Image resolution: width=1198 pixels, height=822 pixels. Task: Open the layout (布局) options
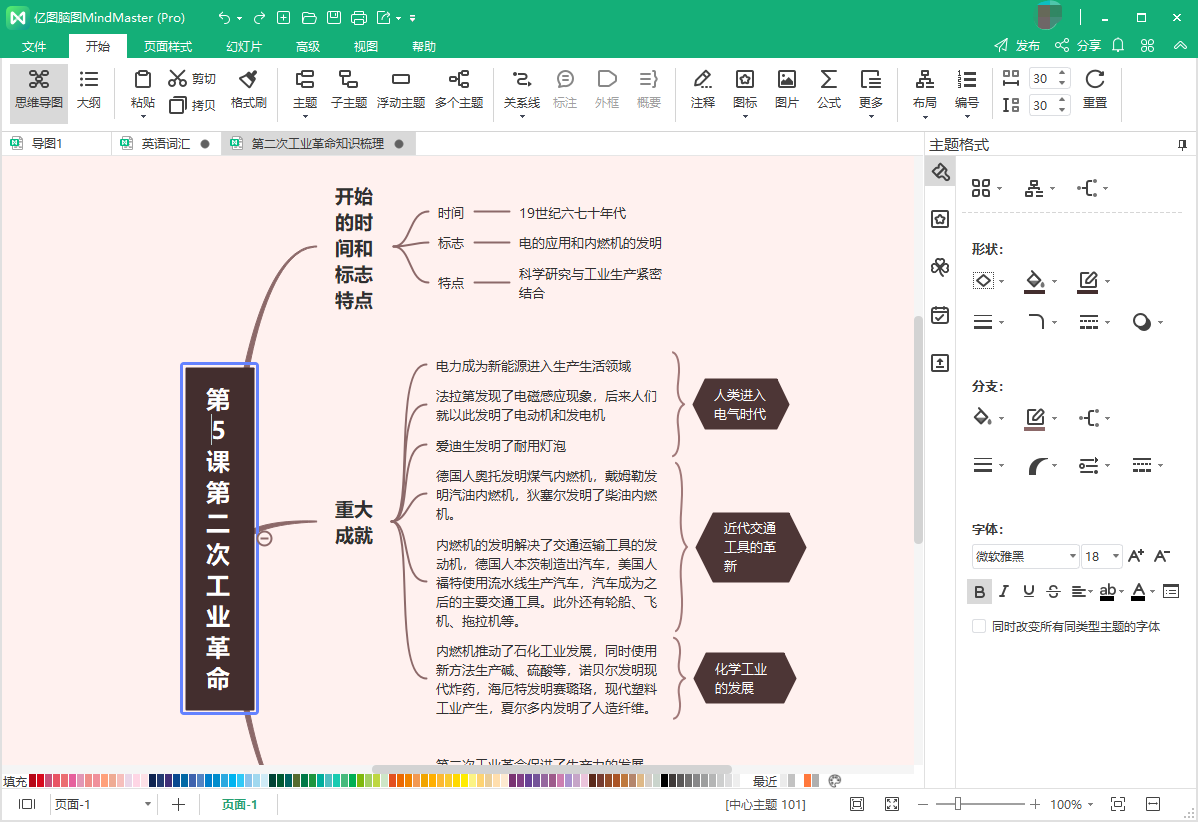pos(924,92)
